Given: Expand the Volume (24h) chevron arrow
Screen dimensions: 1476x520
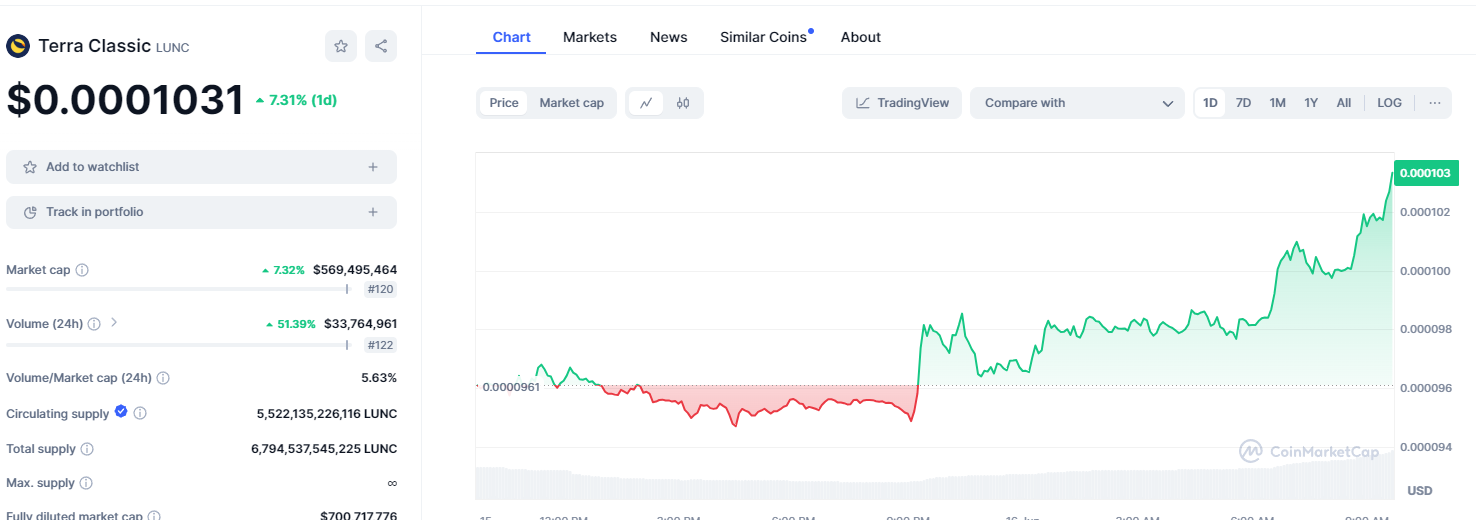Looking at the screenshot, I should [113, 323].
